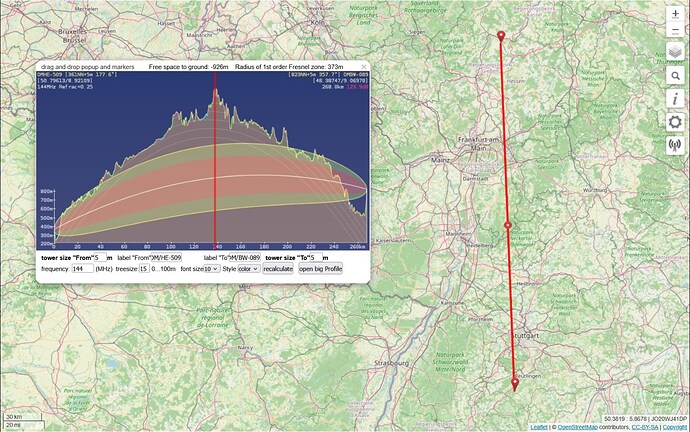Click the open big Profile button
This screenshot has height=432, width=690.
point(320,269)
